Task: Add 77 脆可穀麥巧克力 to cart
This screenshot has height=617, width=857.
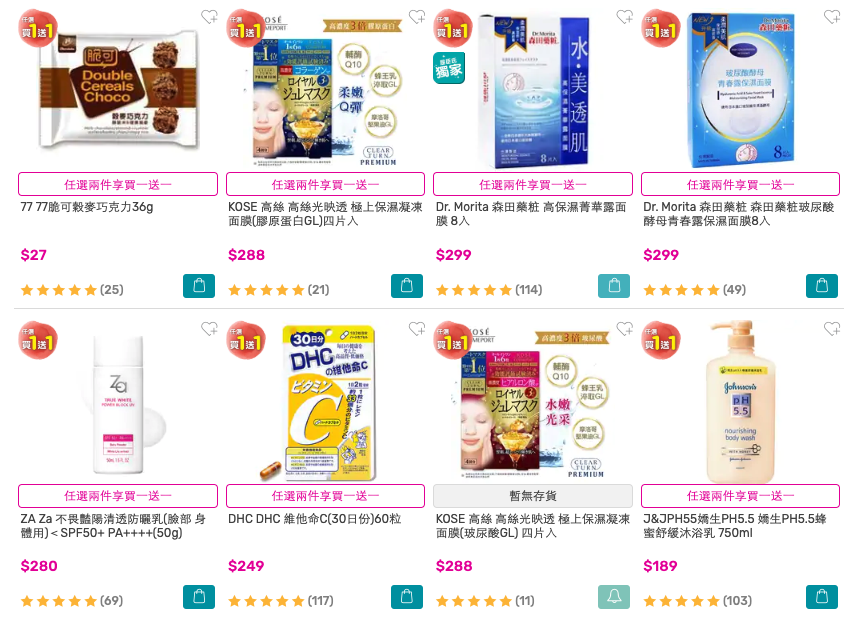Action: click(x=199, y=286)
